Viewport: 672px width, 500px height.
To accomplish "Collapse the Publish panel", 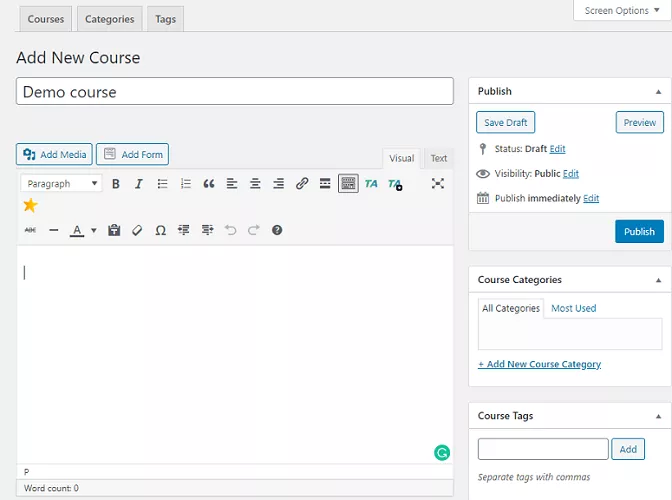I will pos(658,92).
